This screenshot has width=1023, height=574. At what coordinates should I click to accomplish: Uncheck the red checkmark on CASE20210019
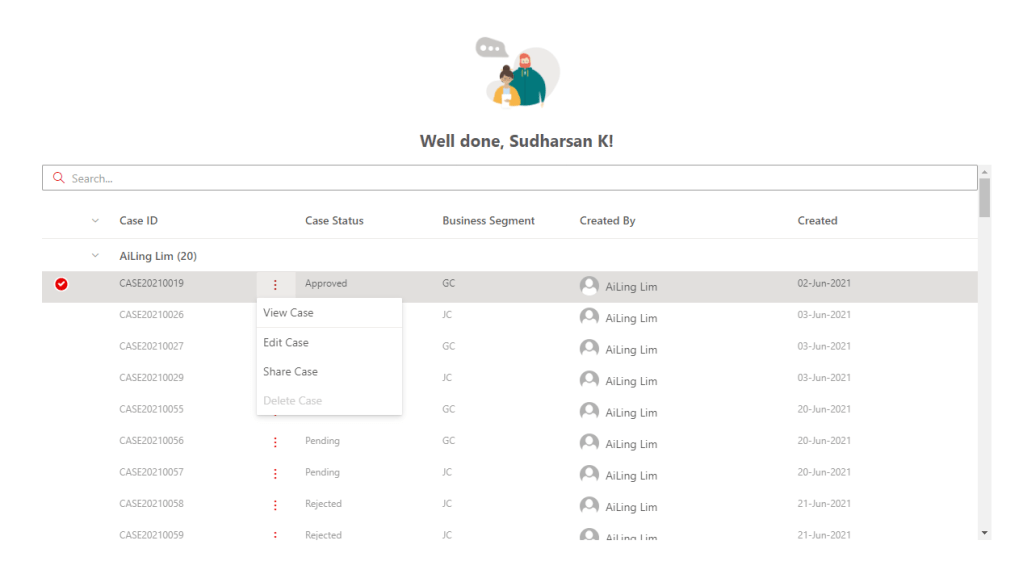tap(61, 285)
